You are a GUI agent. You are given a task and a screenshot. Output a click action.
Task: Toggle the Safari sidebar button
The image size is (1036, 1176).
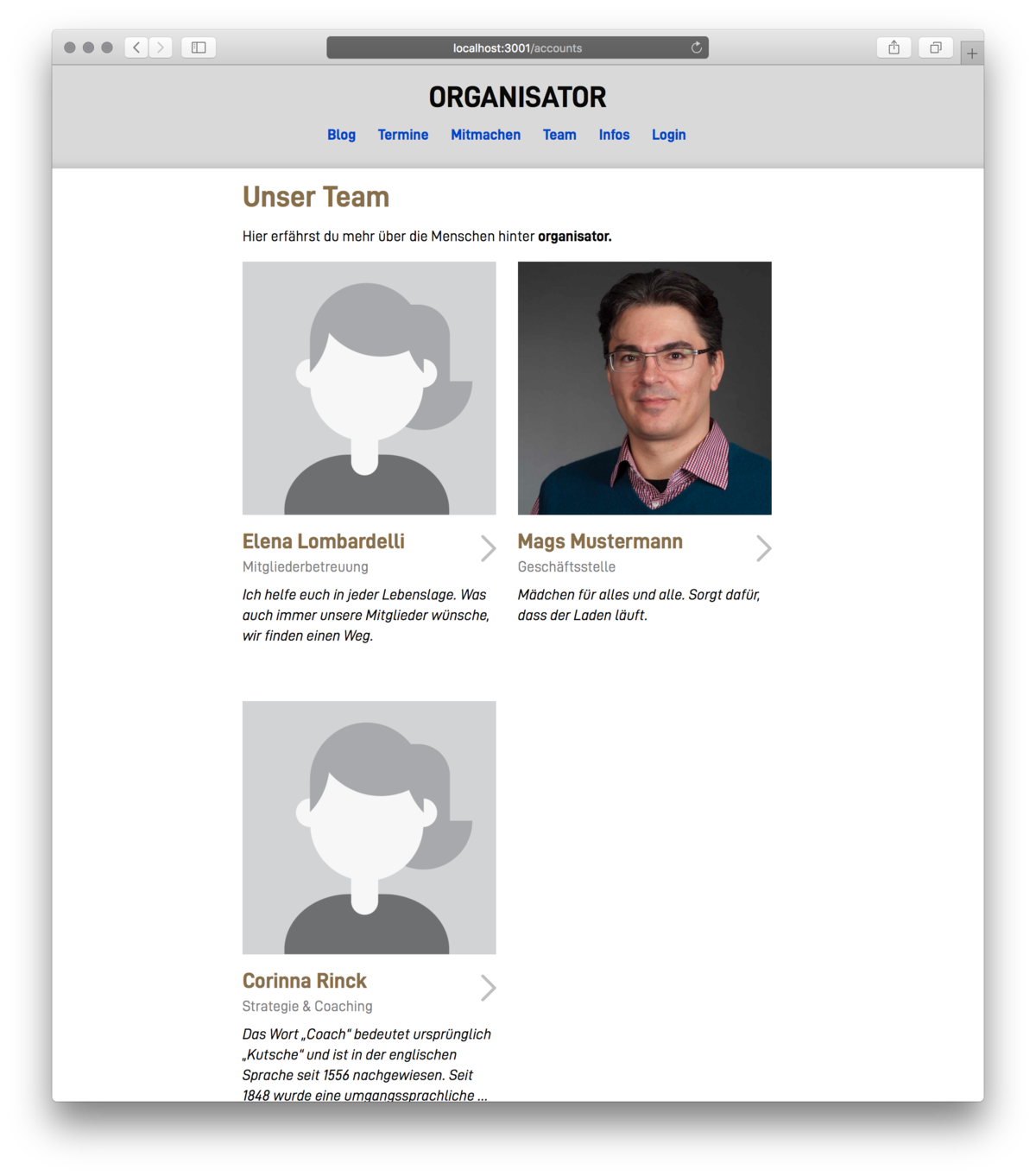(199, 47)
